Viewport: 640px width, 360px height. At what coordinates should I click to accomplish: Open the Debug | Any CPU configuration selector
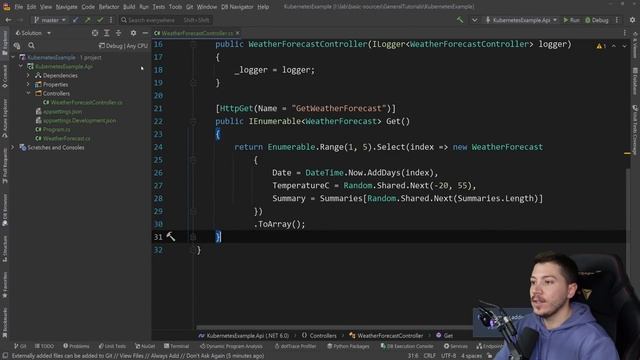(123, 46)
